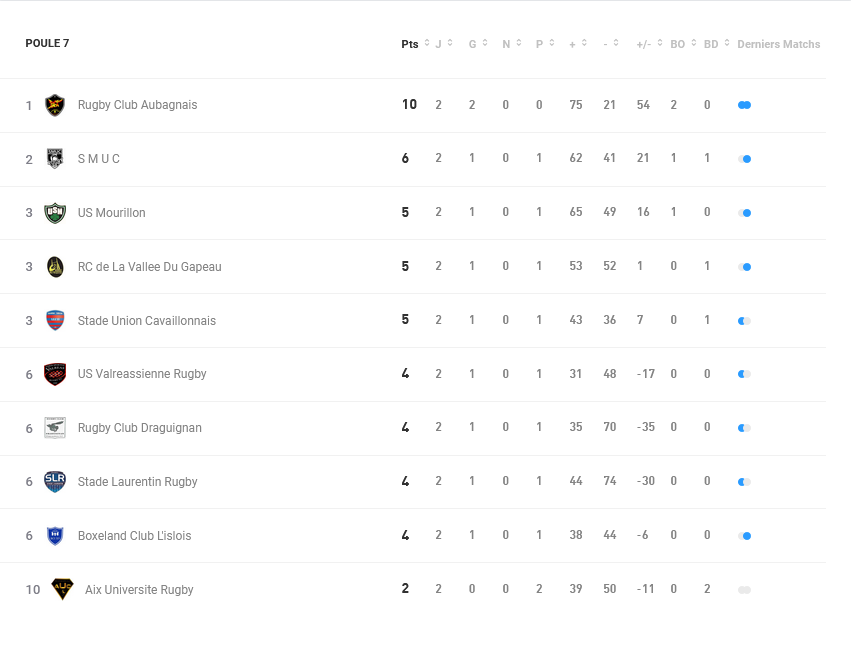Click the S M U C club crest
Screen dimensions: 851x647
coord(55,159)
